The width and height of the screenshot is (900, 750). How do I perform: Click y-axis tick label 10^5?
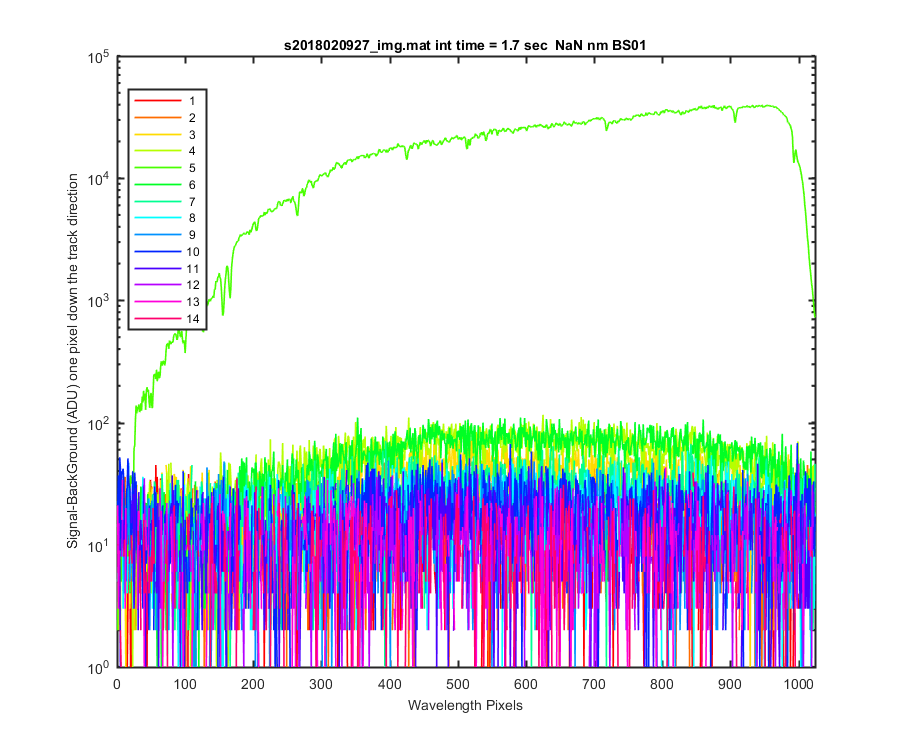98,57
